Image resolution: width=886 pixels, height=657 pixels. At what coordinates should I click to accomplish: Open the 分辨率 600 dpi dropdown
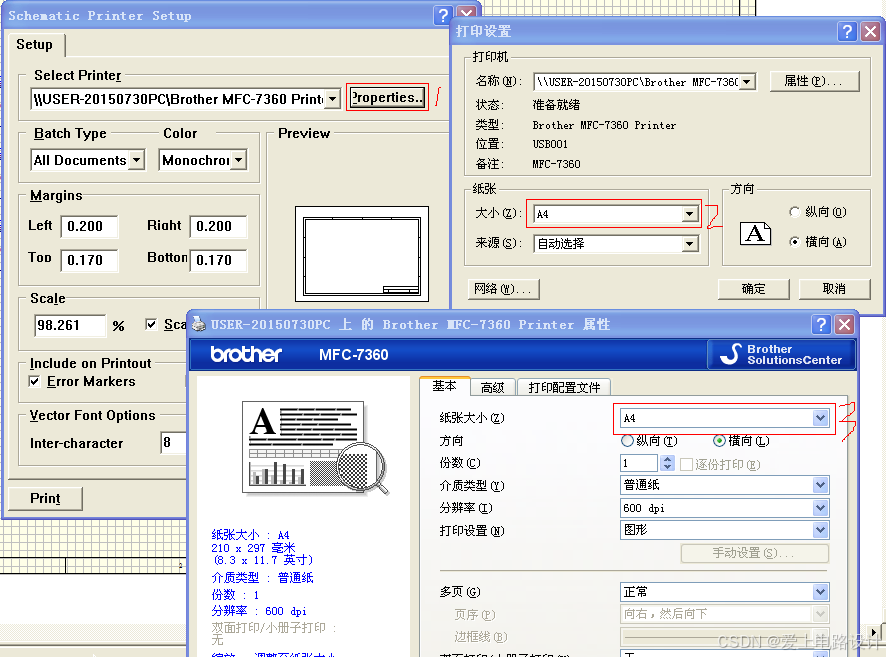820,508
